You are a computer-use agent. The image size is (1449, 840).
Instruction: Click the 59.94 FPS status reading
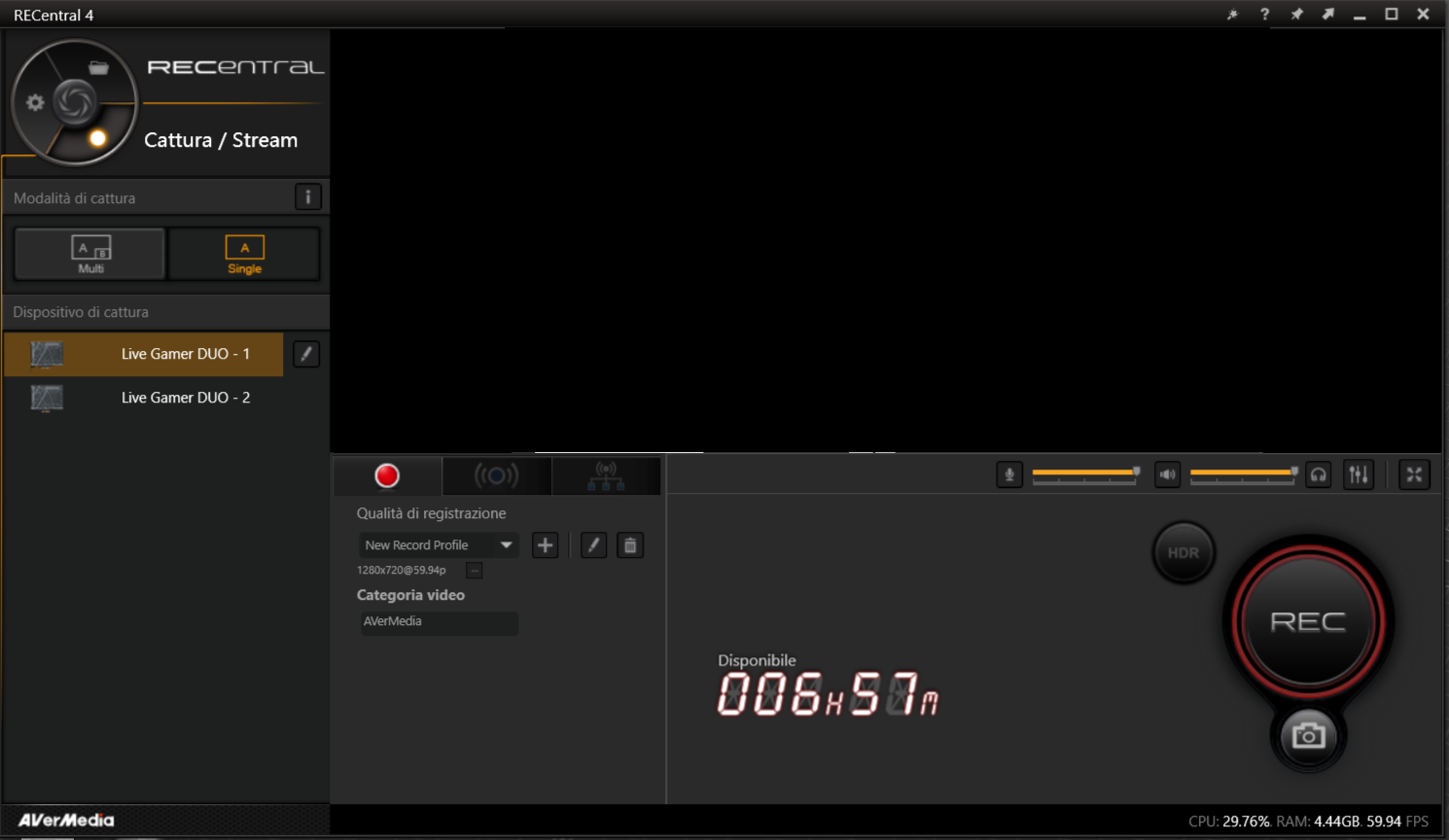tap(1397, 822)
